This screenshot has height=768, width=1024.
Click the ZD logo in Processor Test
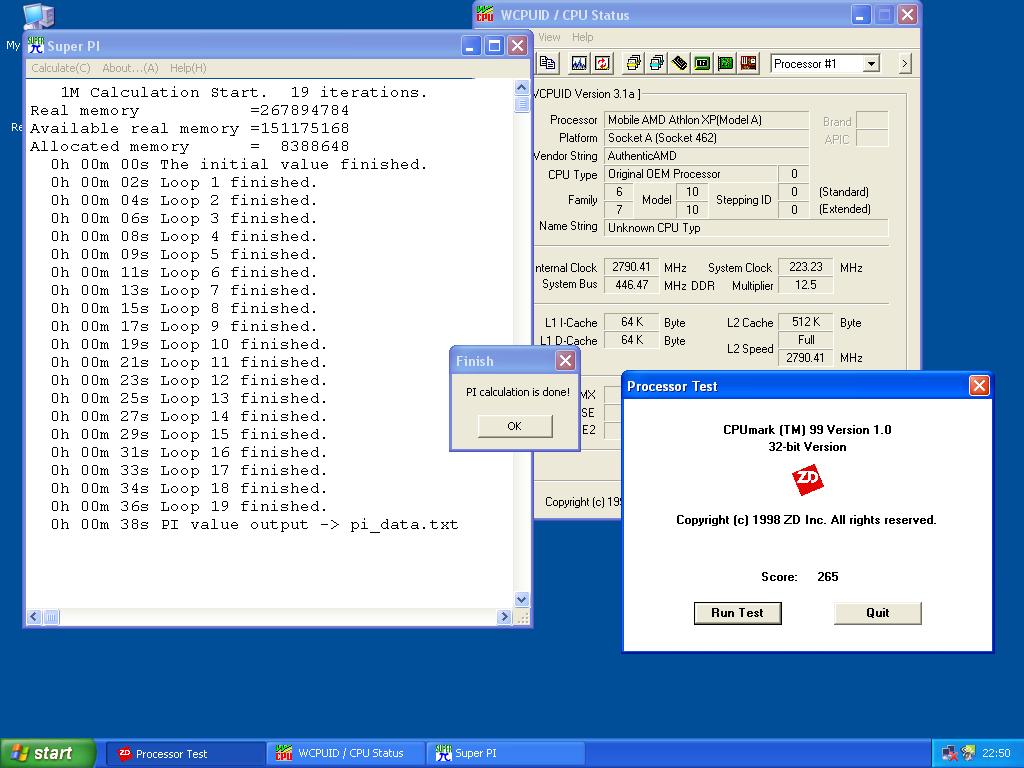[807, 481]
